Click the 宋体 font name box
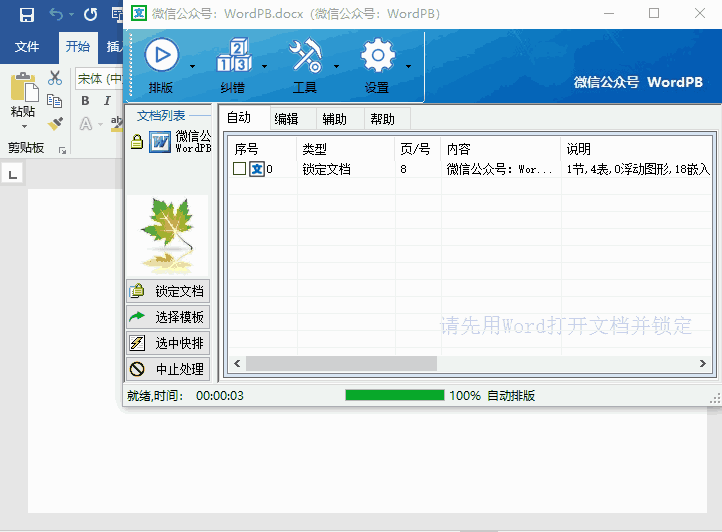 (x=99, y=79)
